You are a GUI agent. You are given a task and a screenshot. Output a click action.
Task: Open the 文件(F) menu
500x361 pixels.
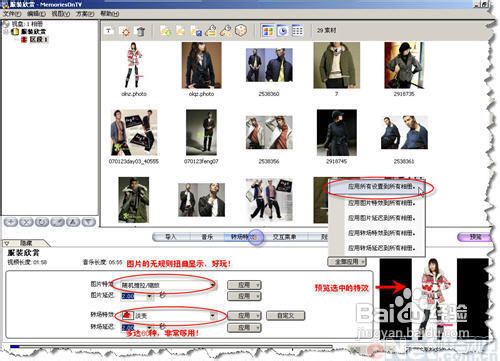point(12,14)
